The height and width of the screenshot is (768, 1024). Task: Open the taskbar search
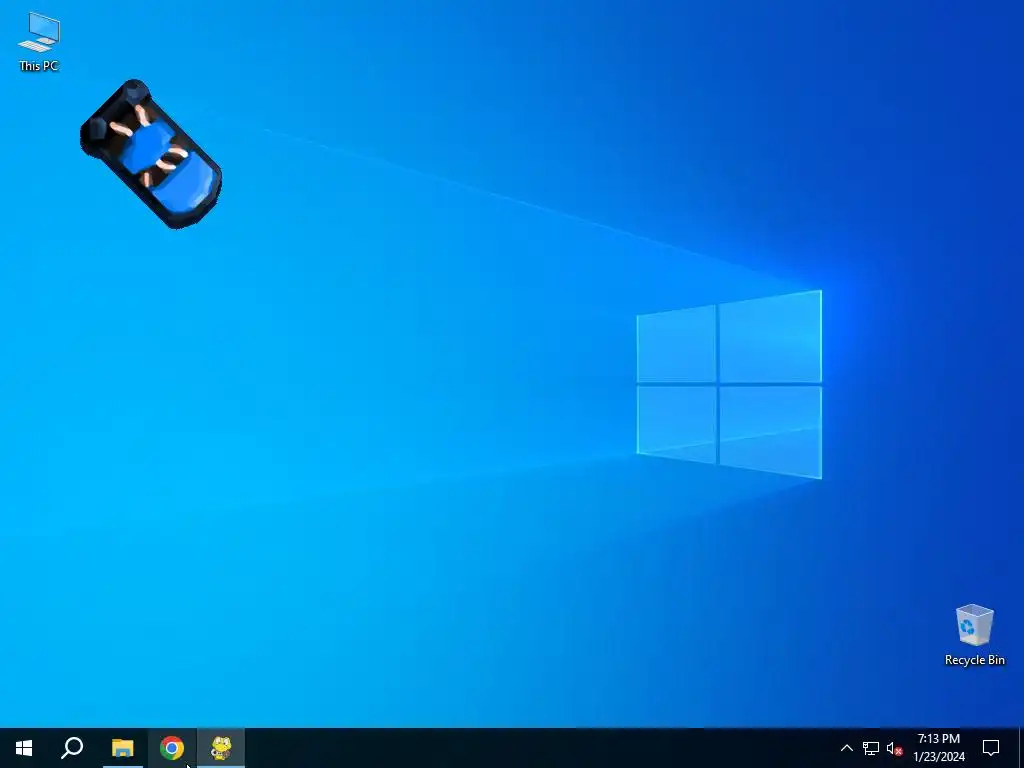(x=72, y=748)
